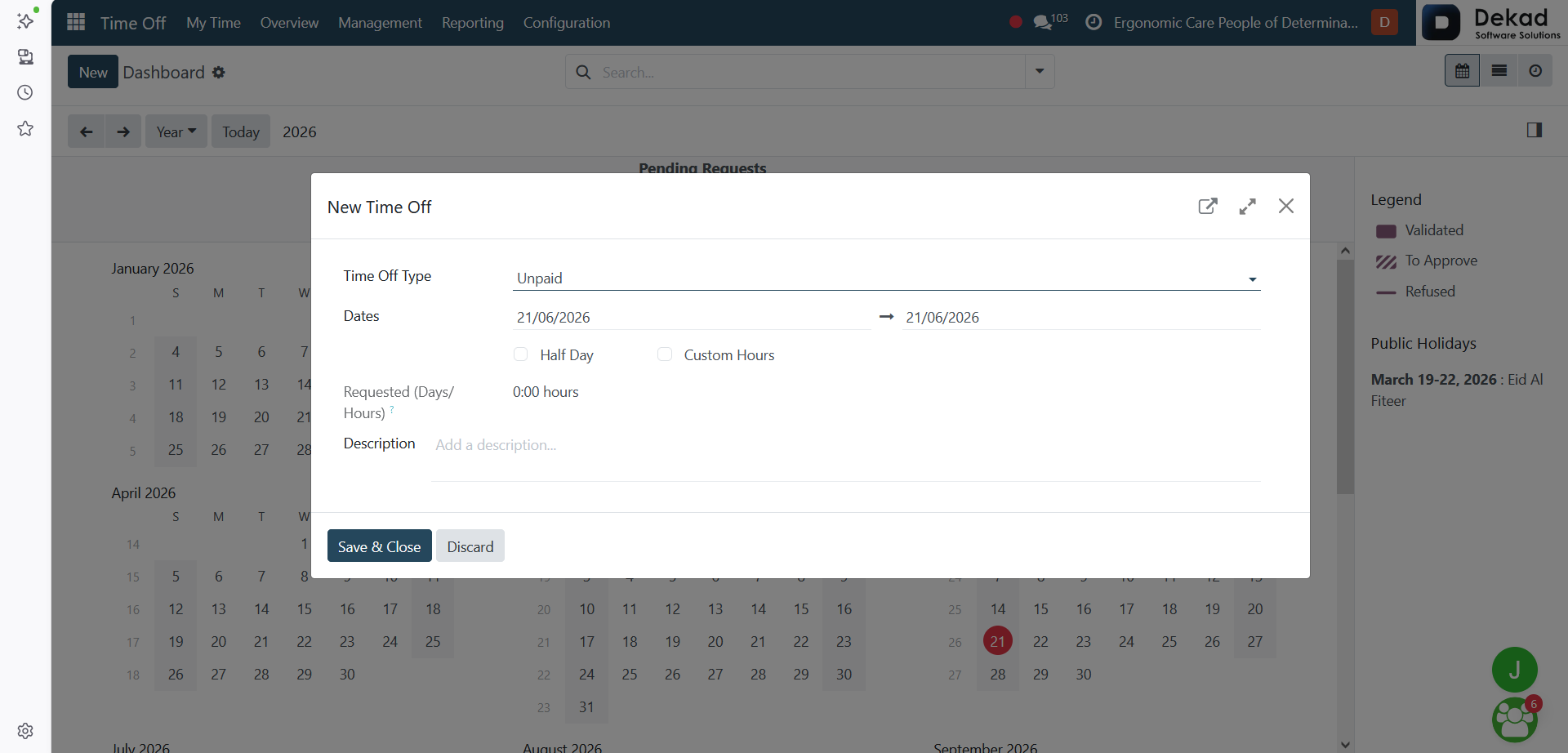
Task: Click the Eid Al Fiteer public holiday entry
Action: (1457, 390)
